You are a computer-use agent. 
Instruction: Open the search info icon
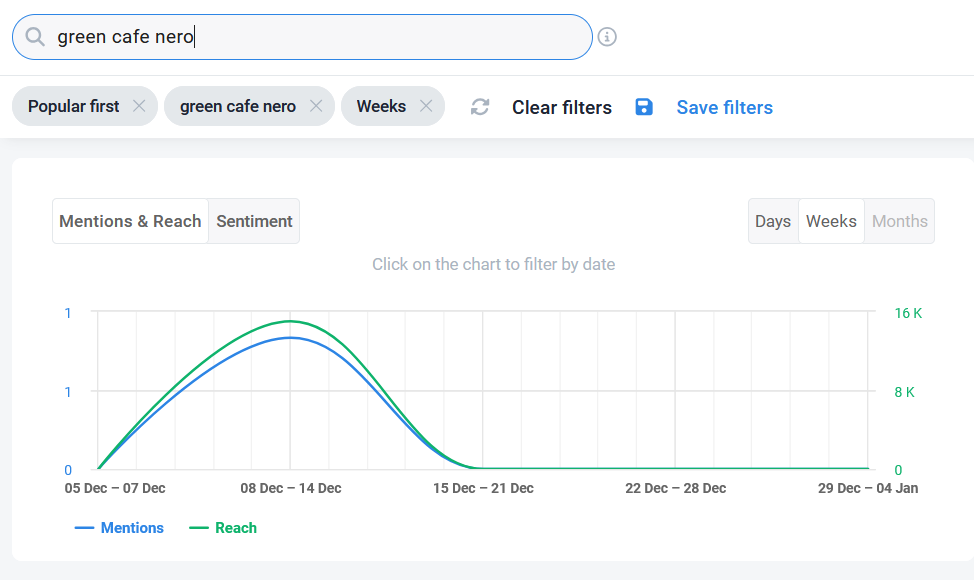coord(607,37)
